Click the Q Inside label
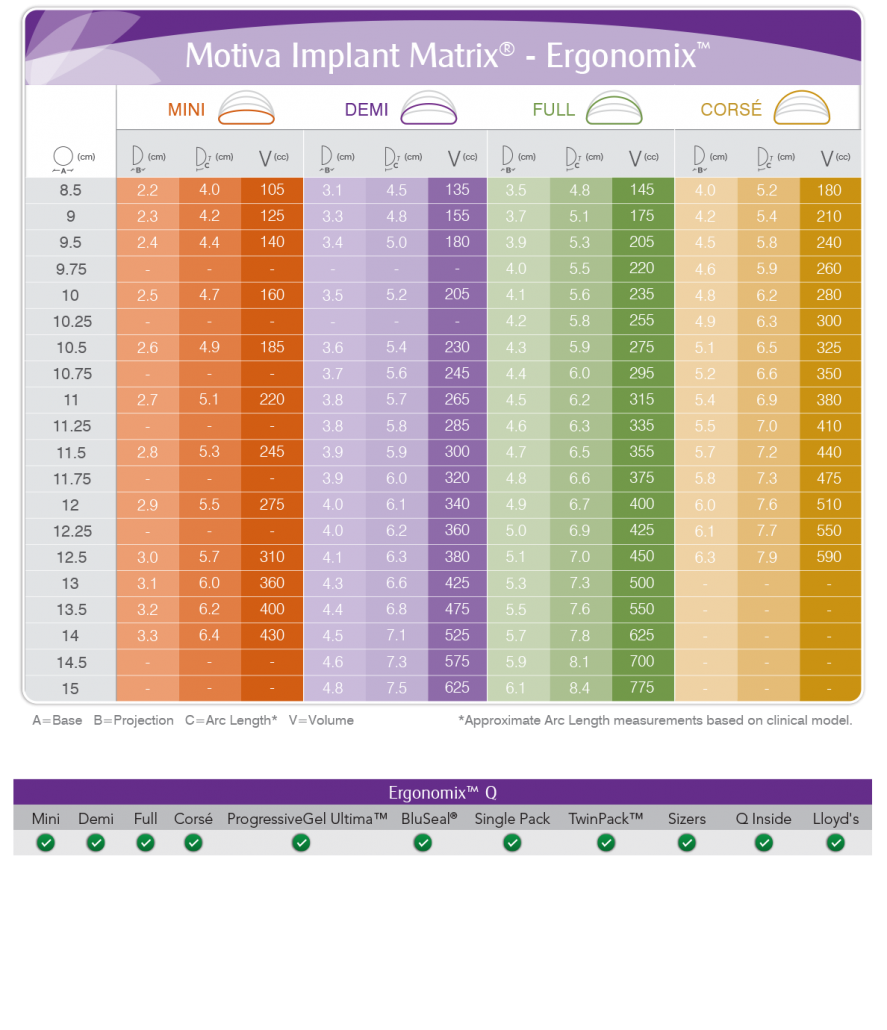887x1030 pixels. 763,819
